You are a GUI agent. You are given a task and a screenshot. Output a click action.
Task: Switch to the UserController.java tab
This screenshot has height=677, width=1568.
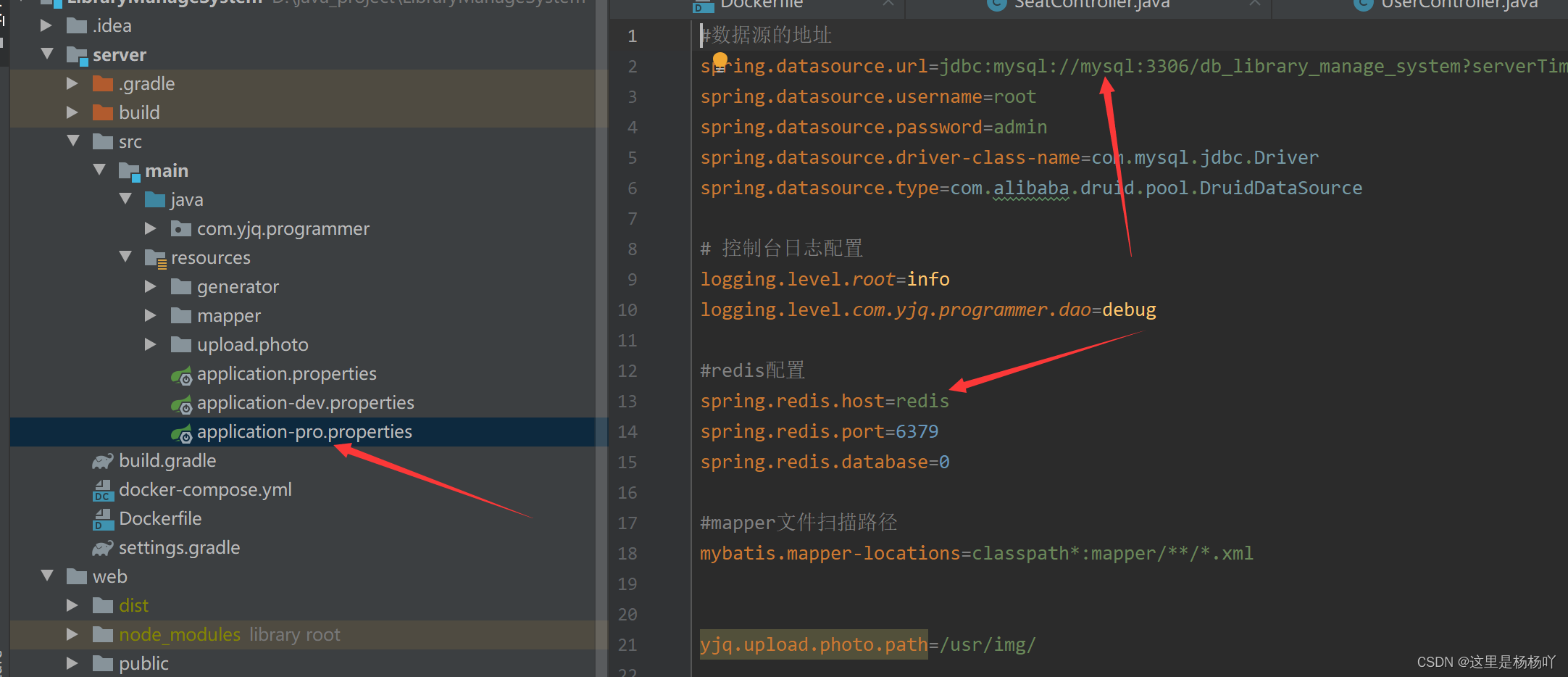click(1458, 4)
